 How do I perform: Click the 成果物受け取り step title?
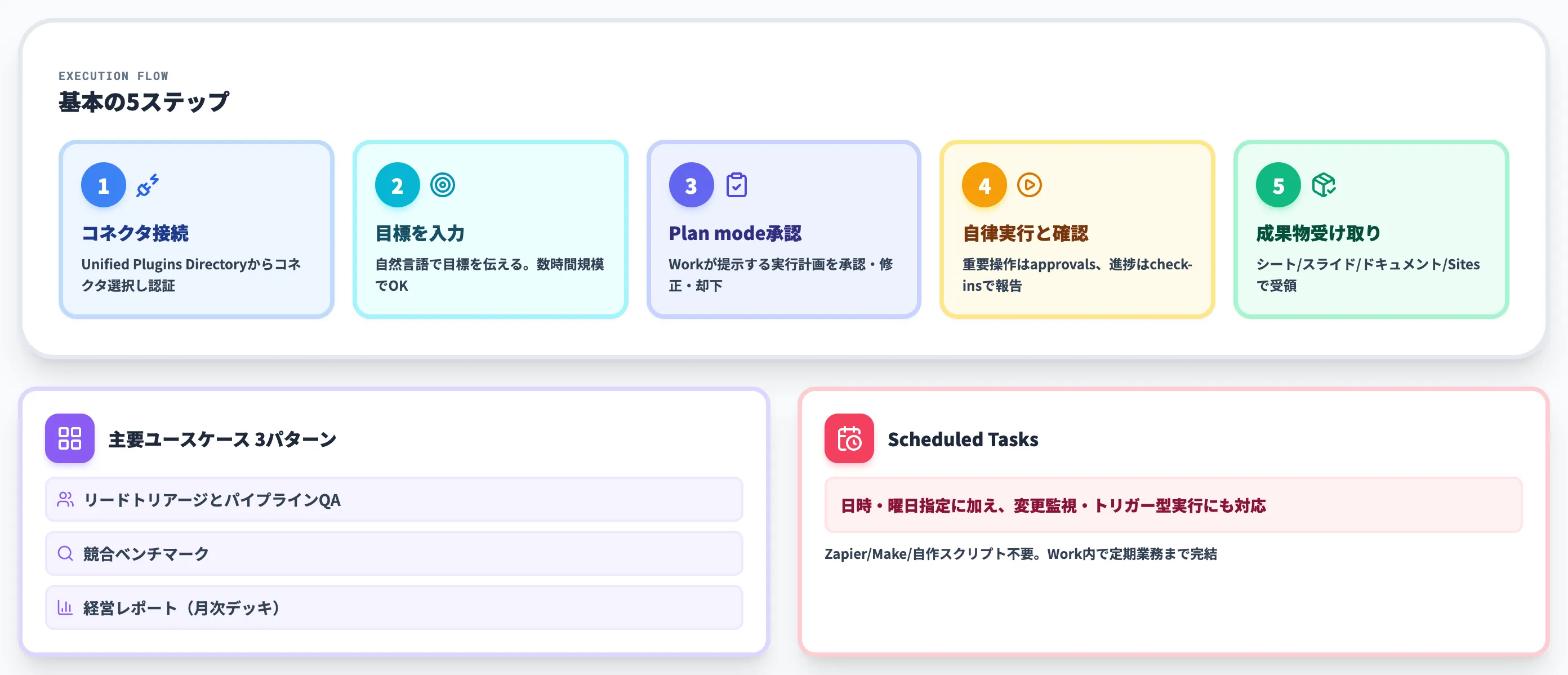[x=1318, y=233]
